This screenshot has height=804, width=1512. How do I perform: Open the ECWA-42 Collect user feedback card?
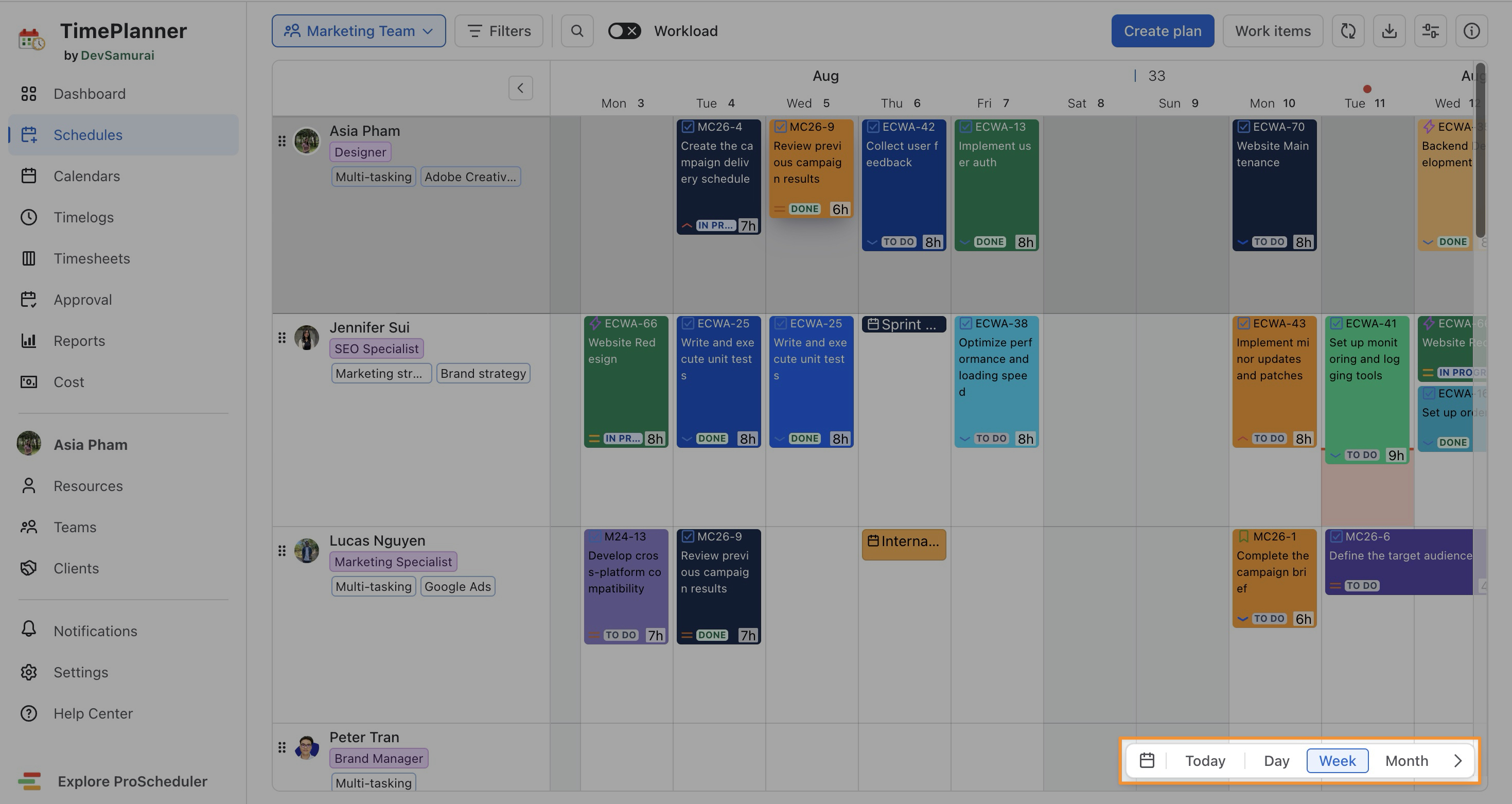coord(904,185)
